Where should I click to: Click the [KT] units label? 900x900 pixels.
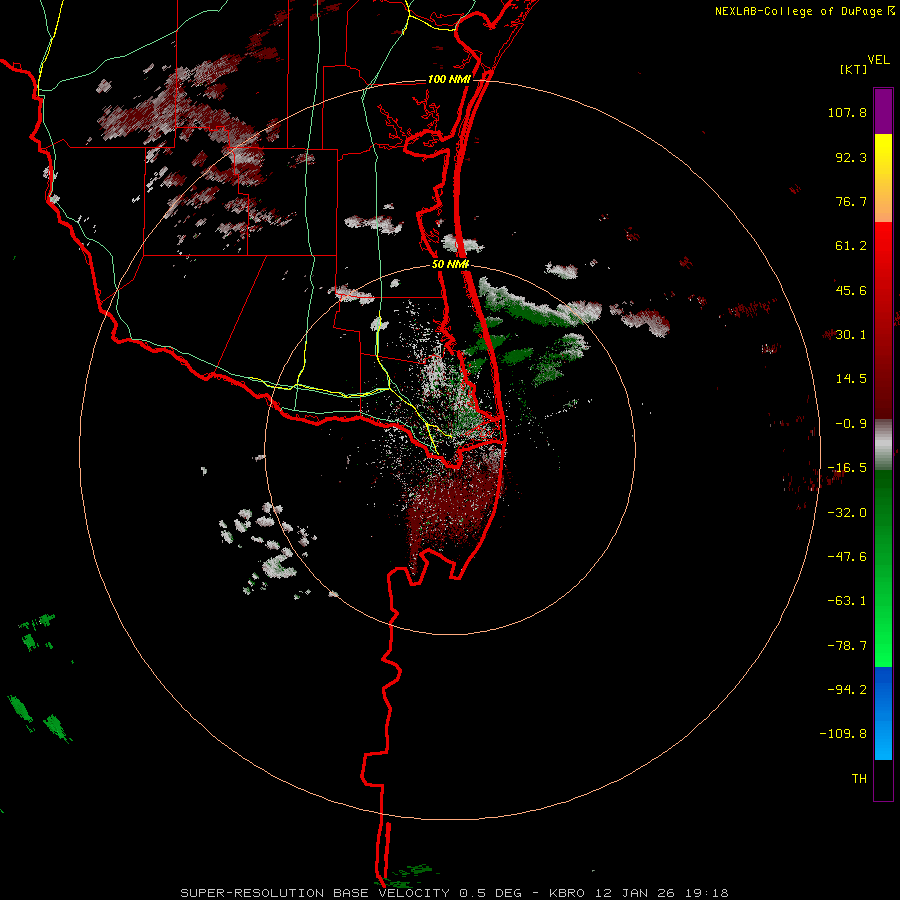854,69
